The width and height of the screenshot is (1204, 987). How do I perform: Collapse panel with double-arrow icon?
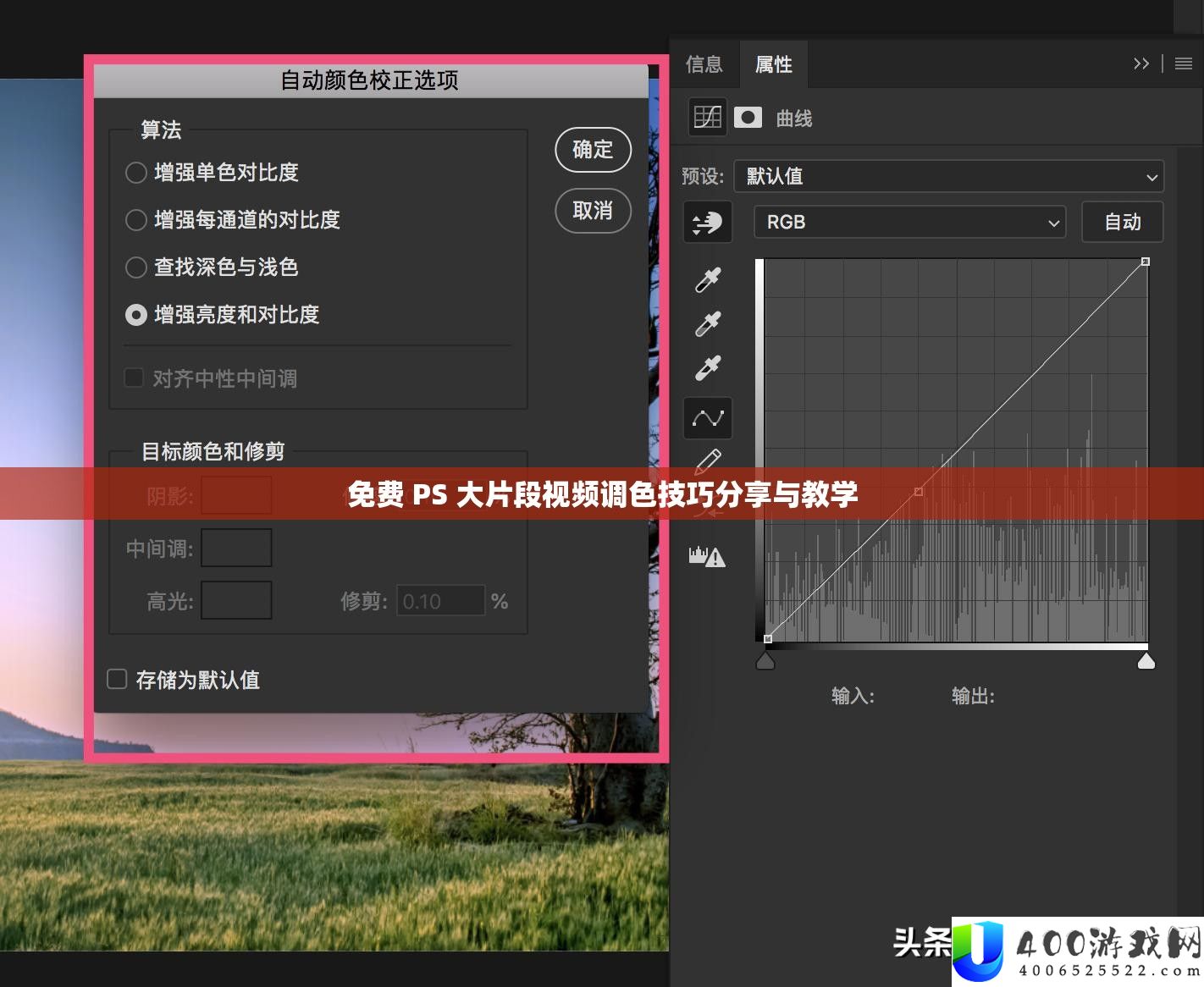click(1141, 63)
